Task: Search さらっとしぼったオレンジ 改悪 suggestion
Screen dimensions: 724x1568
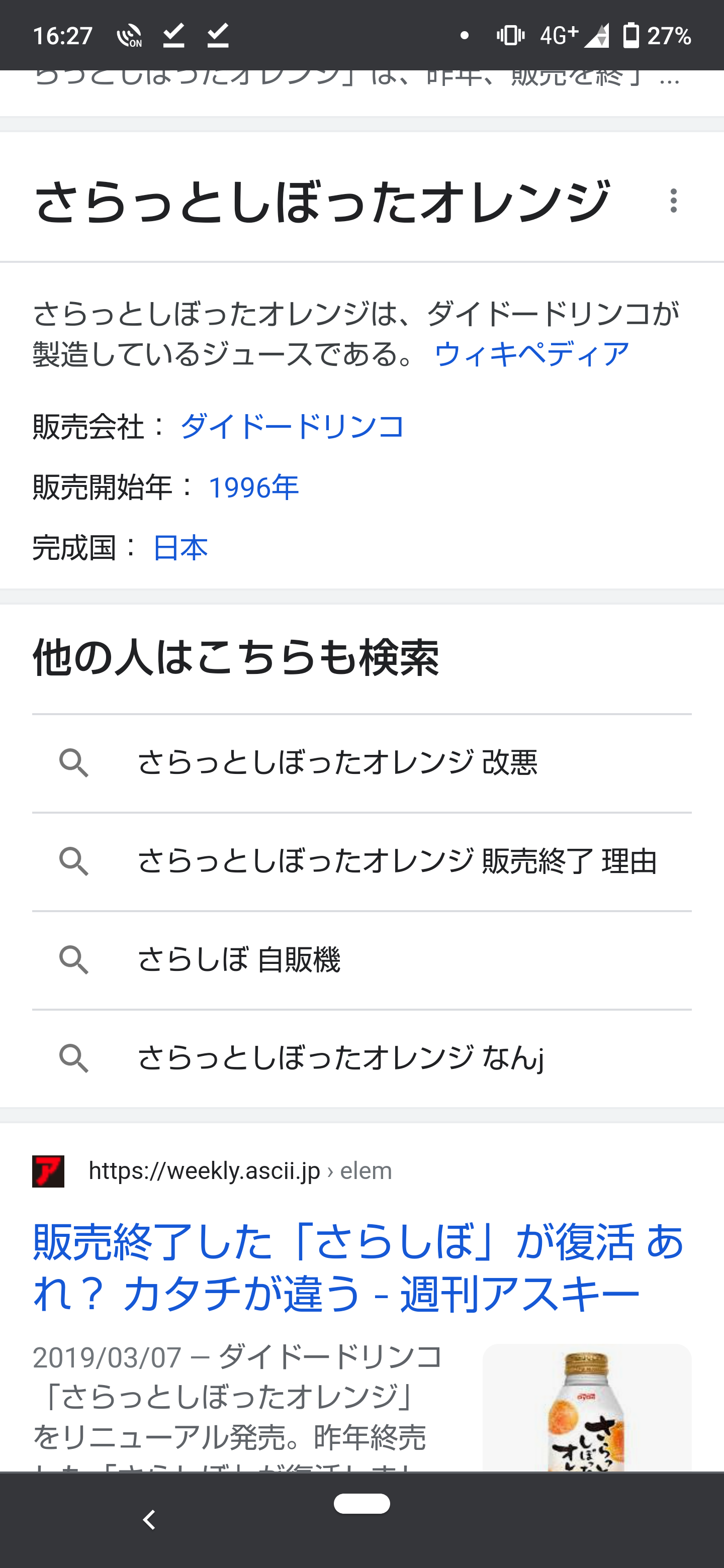Action: (361, 763)
